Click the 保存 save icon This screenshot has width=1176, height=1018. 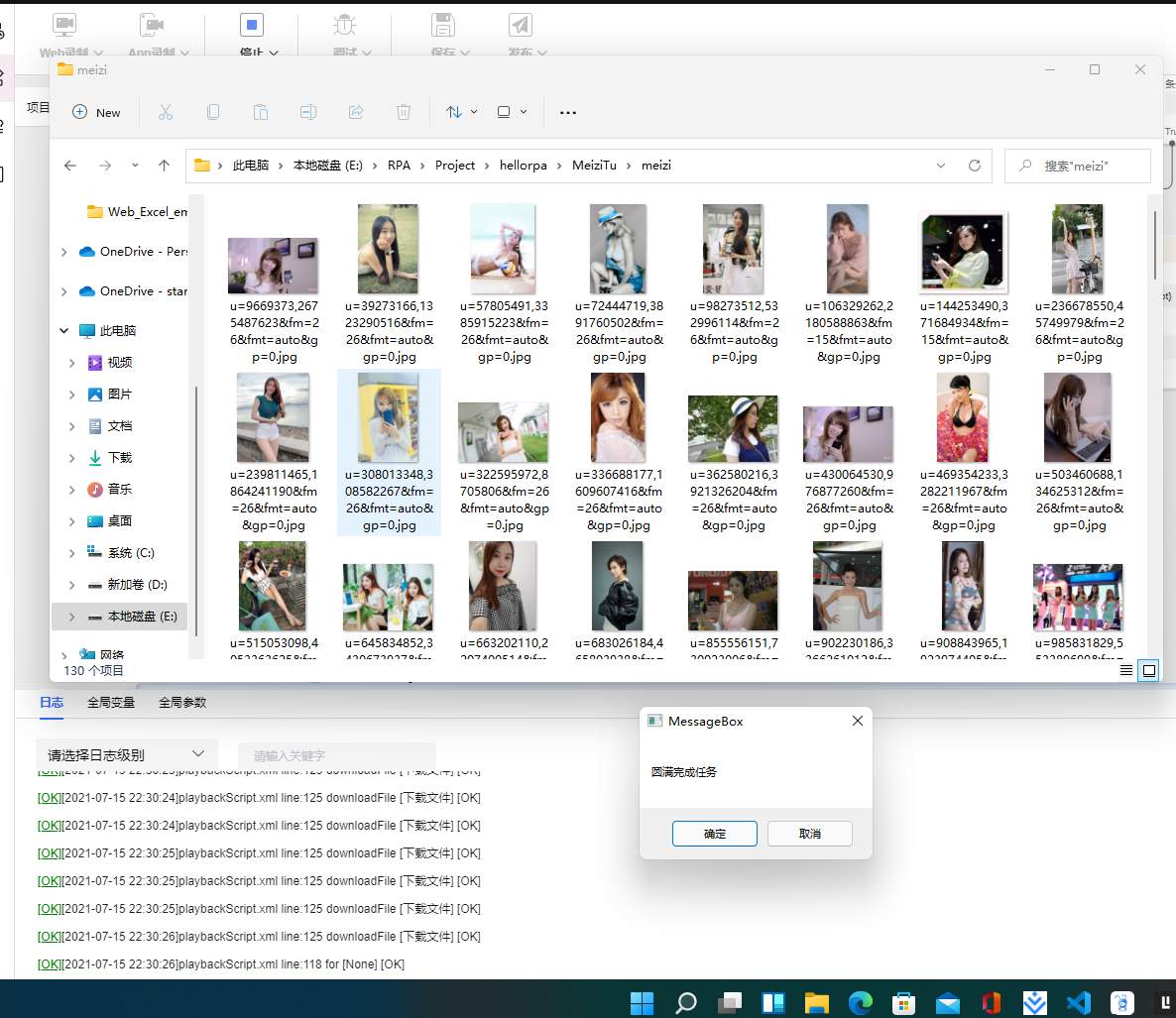[442, 26]
